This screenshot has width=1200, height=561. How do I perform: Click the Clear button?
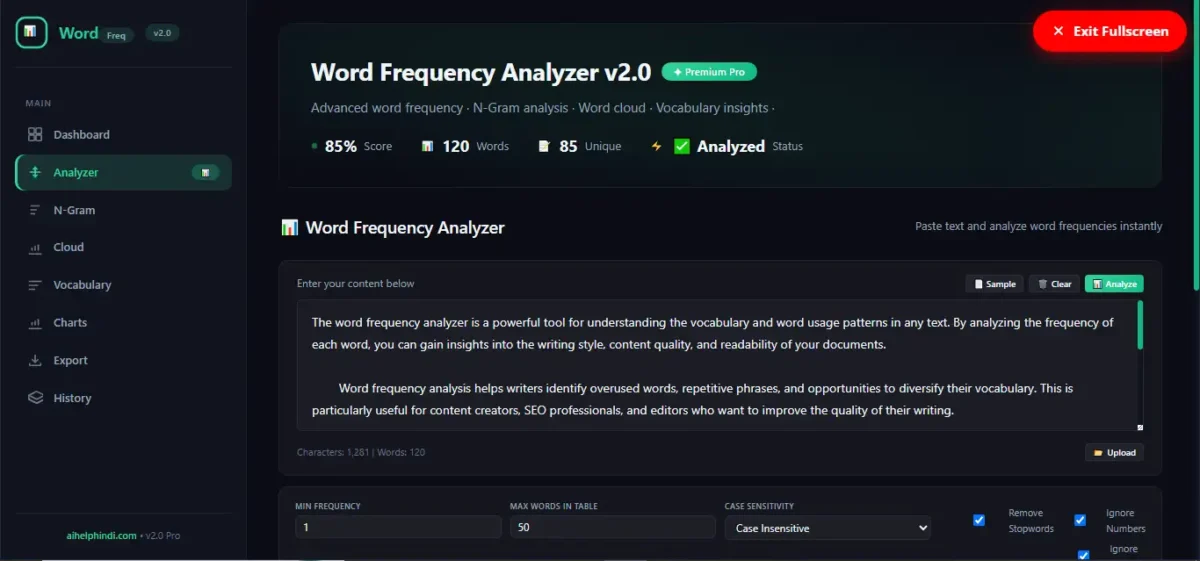click(1054, 284)
